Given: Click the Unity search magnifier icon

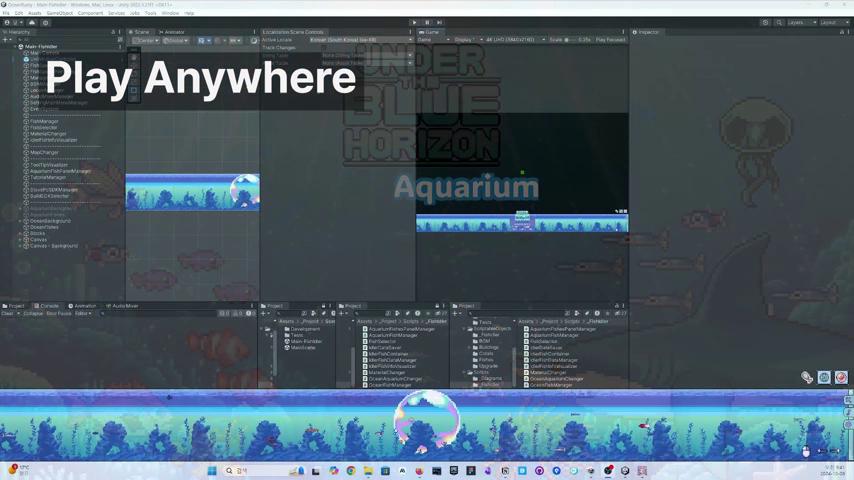Looking at the screenshot, I should [x=778, y=22].
